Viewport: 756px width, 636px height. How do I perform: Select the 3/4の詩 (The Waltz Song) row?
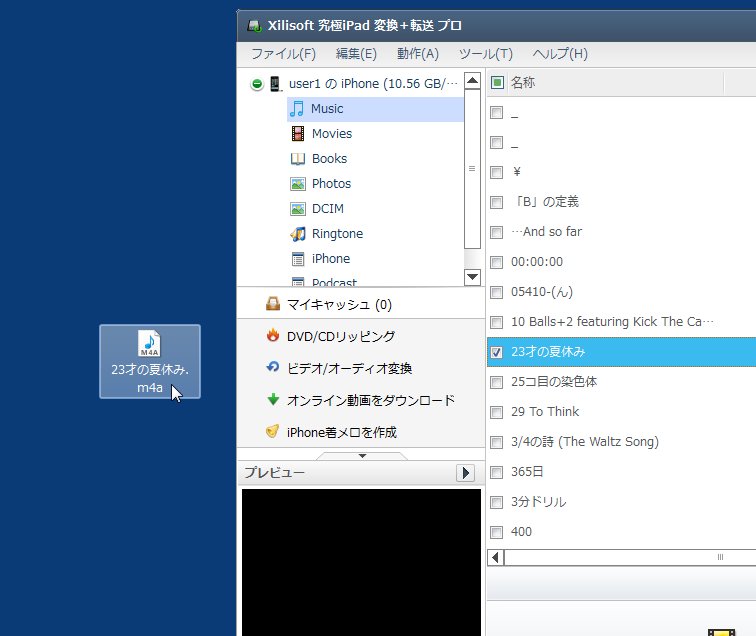621,442
